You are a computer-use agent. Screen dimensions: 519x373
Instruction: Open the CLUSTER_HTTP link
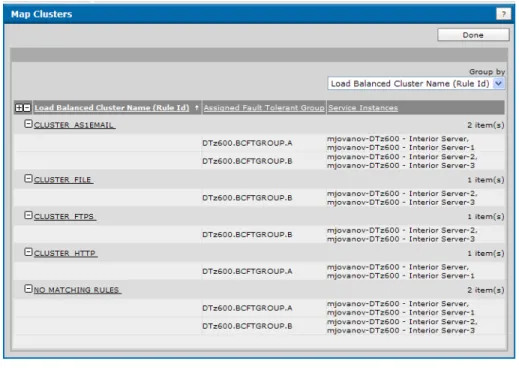click(x=65, y=253)
